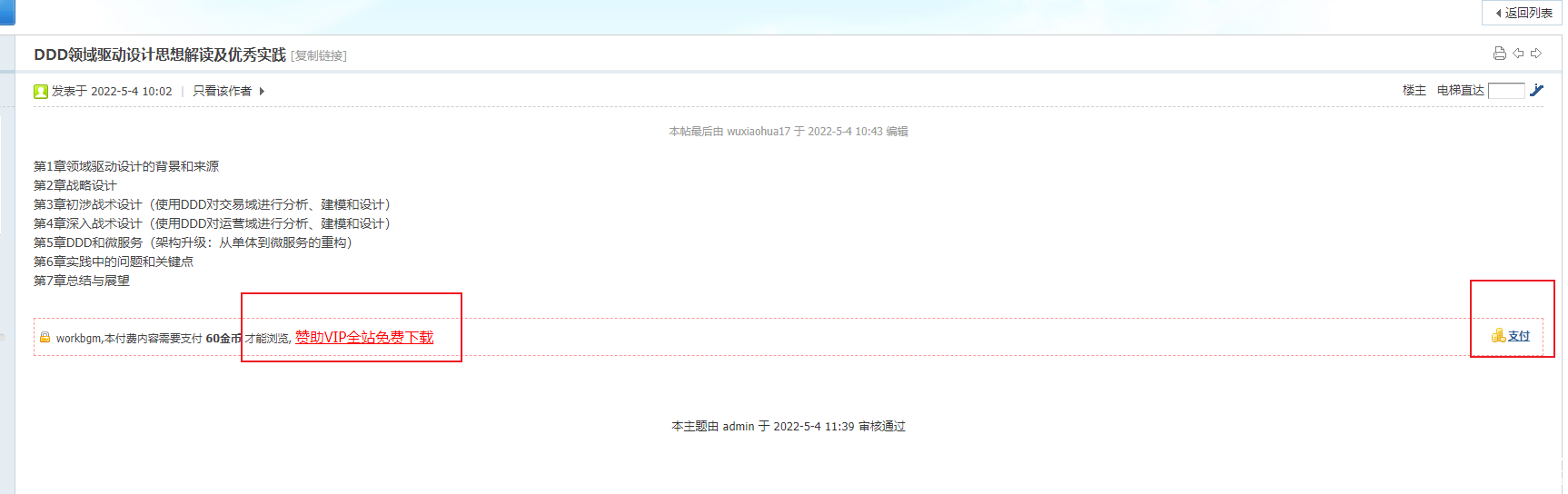
Task: Click the 电梯直达 label
Action: pos(1460,90)
